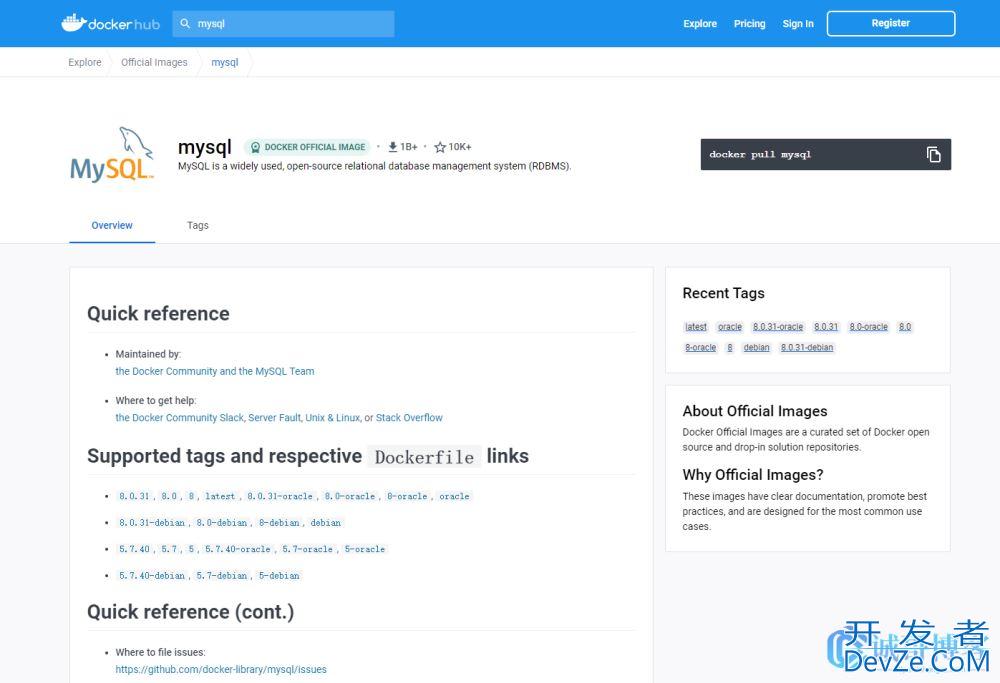Select the oracle tag in Recent Tags
The width and height of the screenshot is (1000, 683).
[x=730, y=327]
